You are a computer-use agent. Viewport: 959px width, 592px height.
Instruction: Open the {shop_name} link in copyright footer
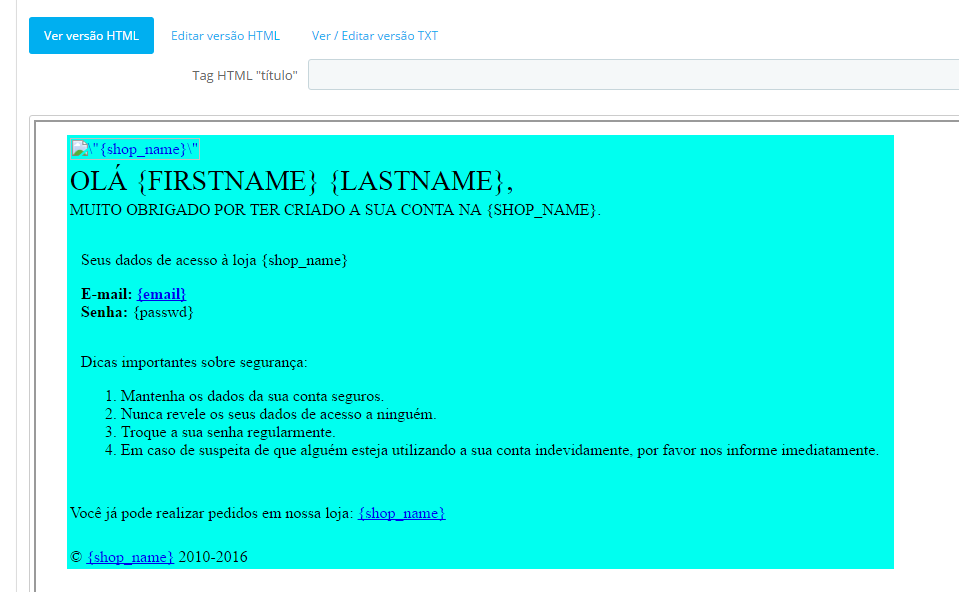pos(130,557)
